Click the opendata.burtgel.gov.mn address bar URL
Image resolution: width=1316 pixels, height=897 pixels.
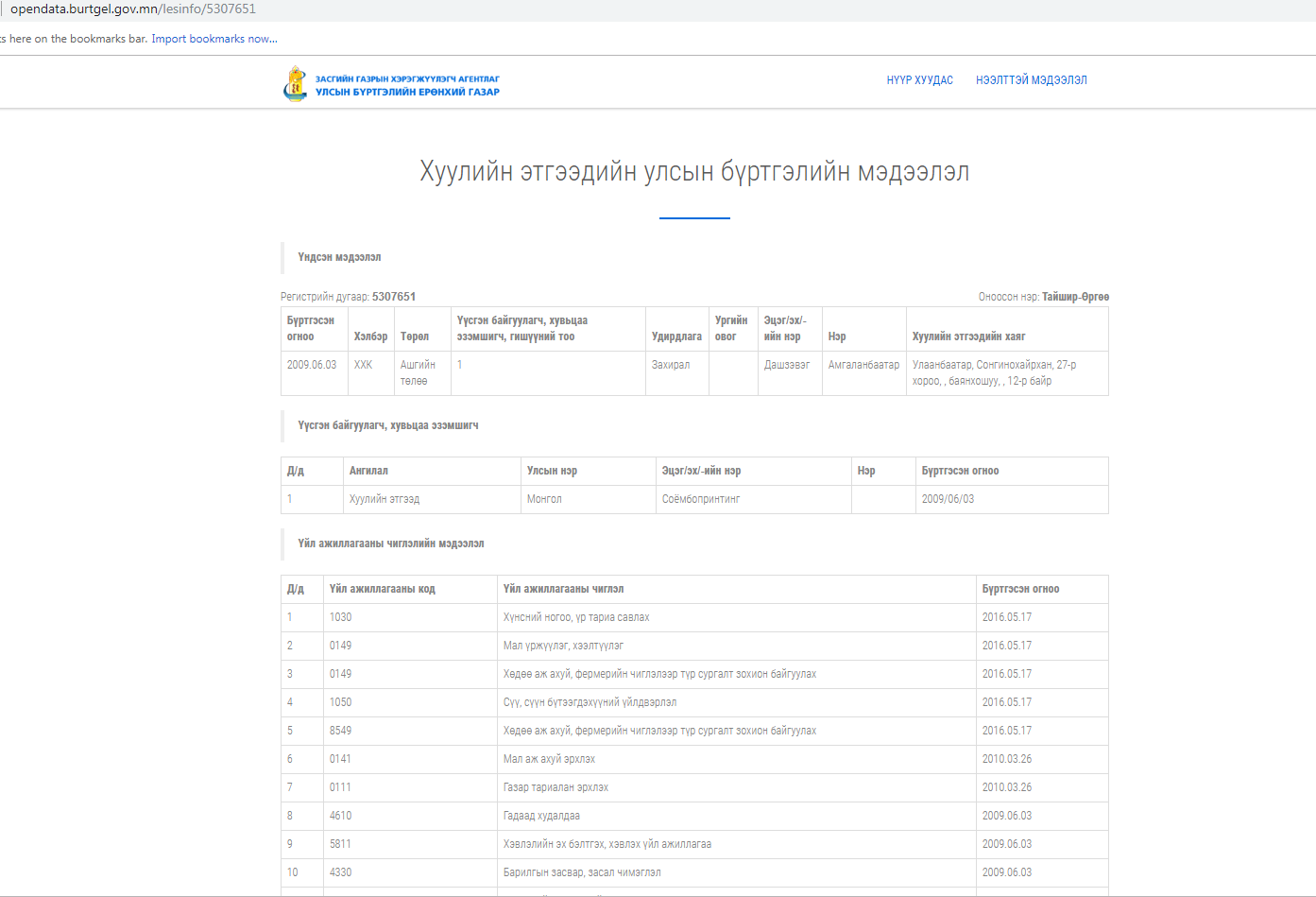[x=133, y=9]
